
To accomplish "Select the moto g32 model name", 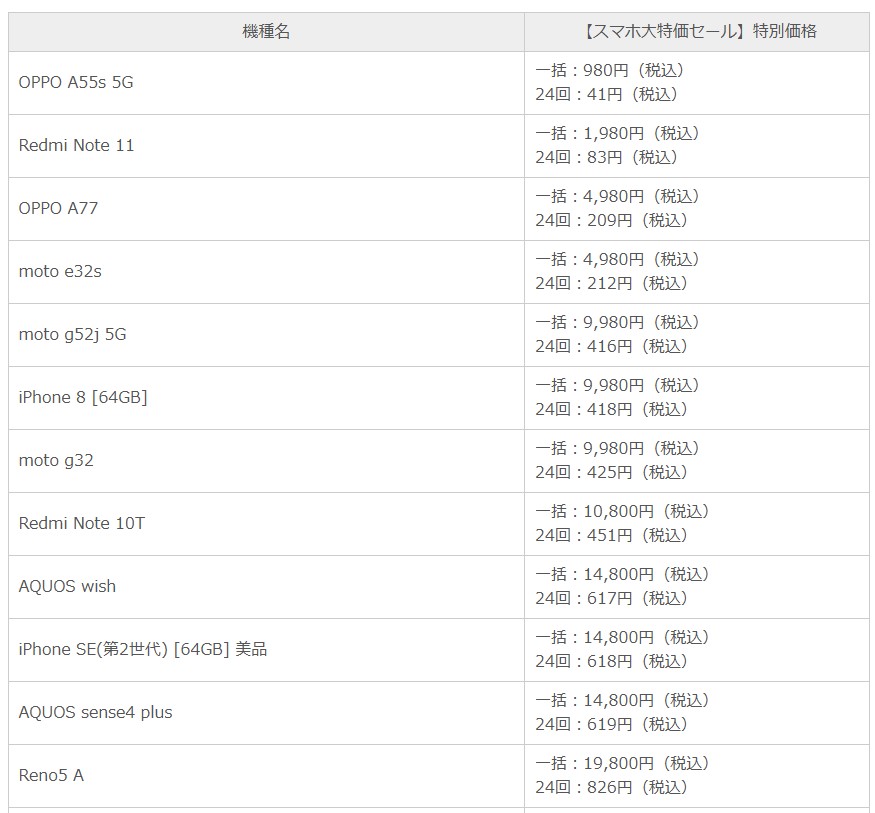I will (56, 460).
